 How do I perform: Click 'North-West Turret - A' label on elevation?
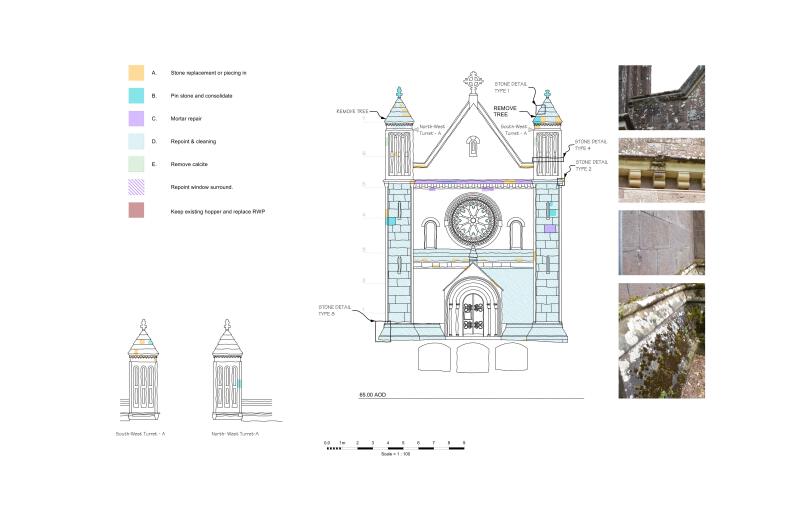click(x=432, y=130)
